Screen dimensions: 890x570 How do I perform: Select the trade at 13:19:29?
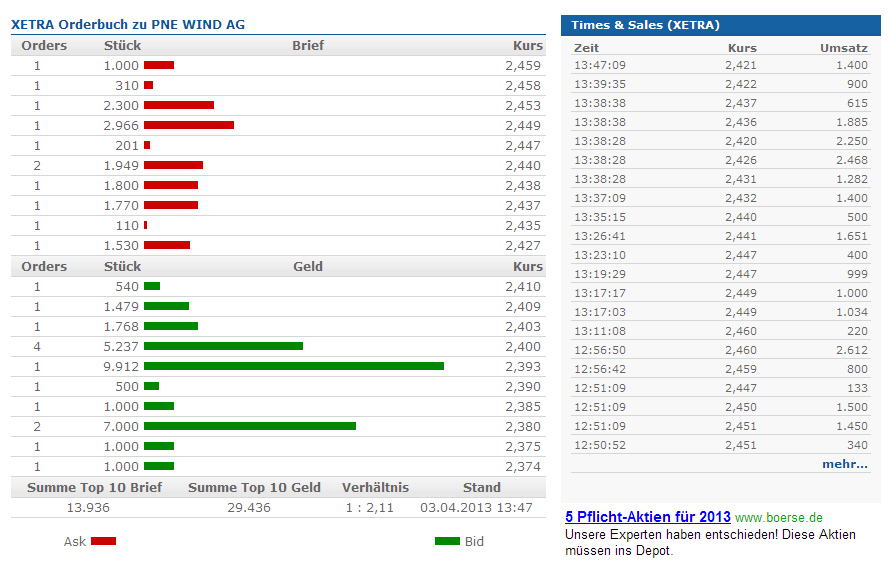(x=721, y=274)
